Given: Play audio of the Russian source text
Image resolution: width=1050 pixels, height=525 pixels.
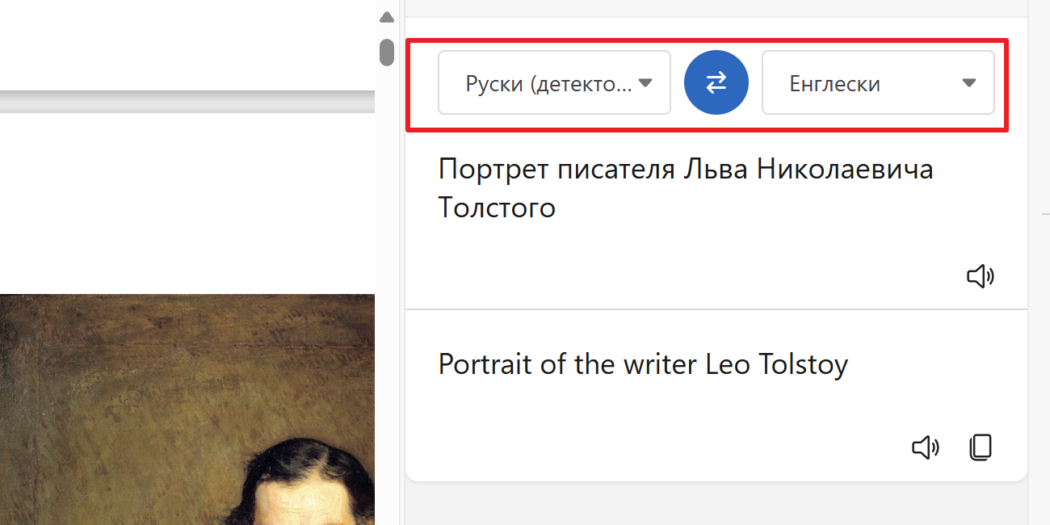Looking at the screenshot, I should [980, 276].
